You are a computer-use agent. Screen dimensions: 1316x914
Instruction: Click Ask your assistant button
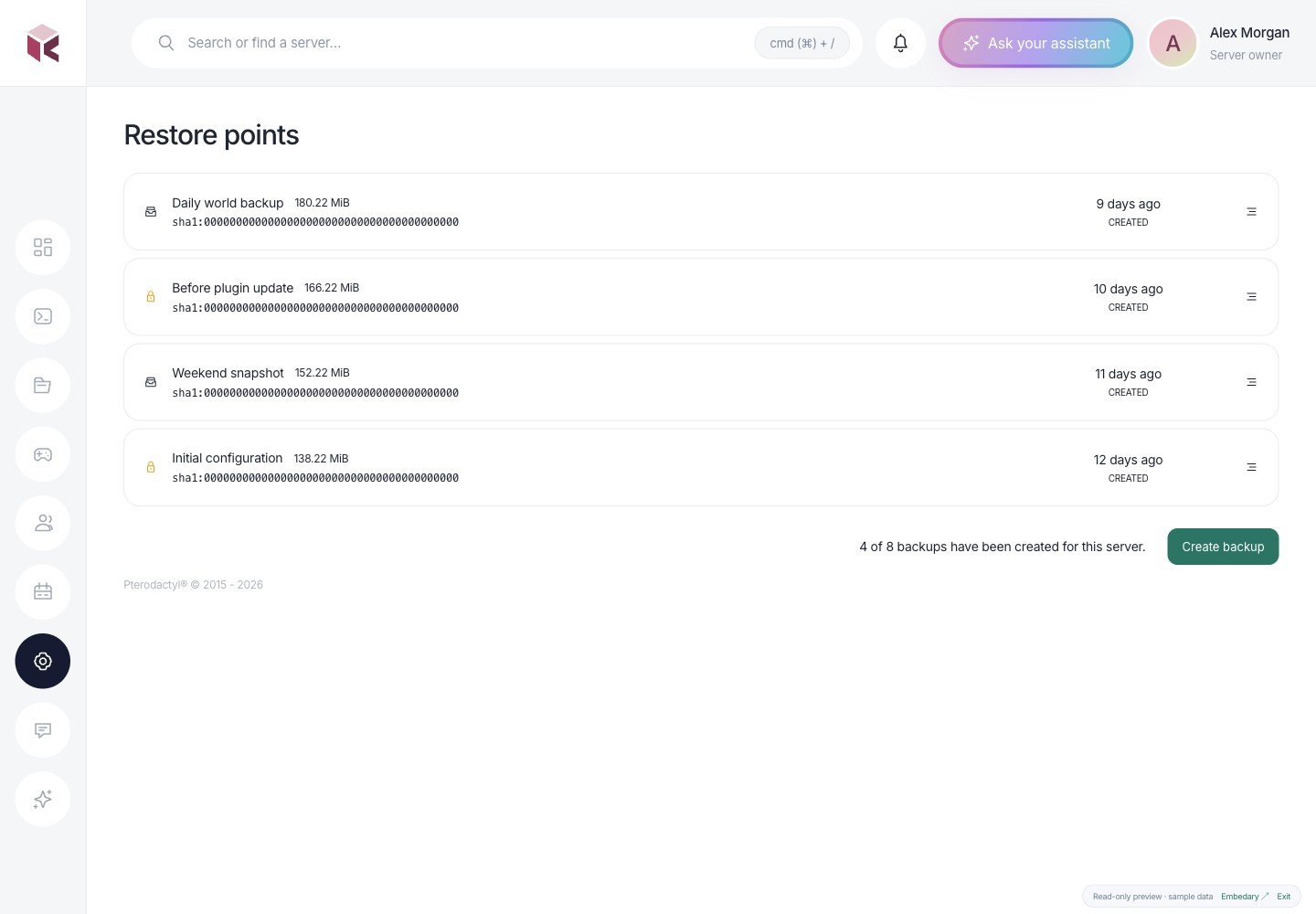pos(1035,43)
